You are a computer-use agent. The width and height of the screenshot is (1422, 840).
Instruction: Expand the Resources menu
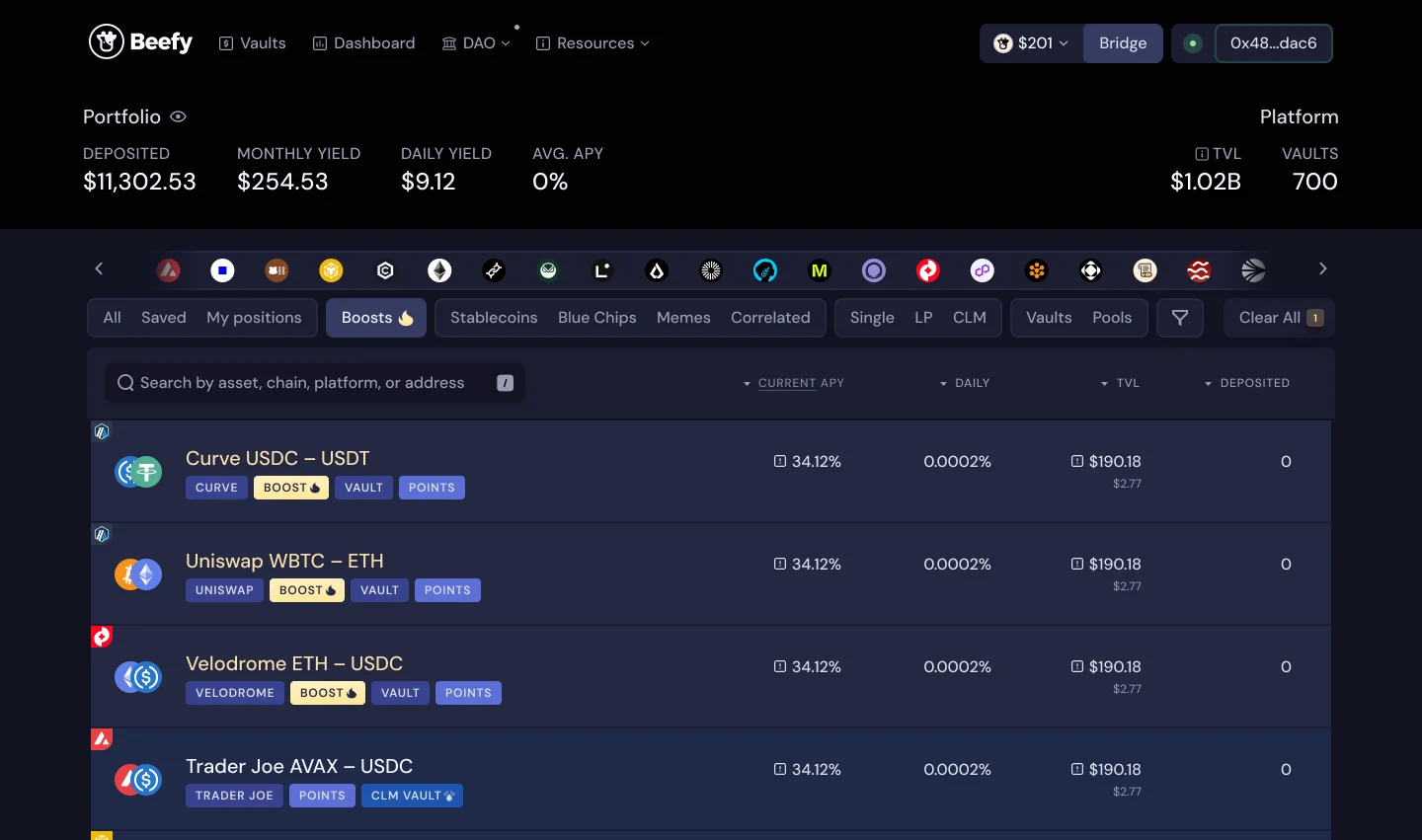(x=592, y=43)
